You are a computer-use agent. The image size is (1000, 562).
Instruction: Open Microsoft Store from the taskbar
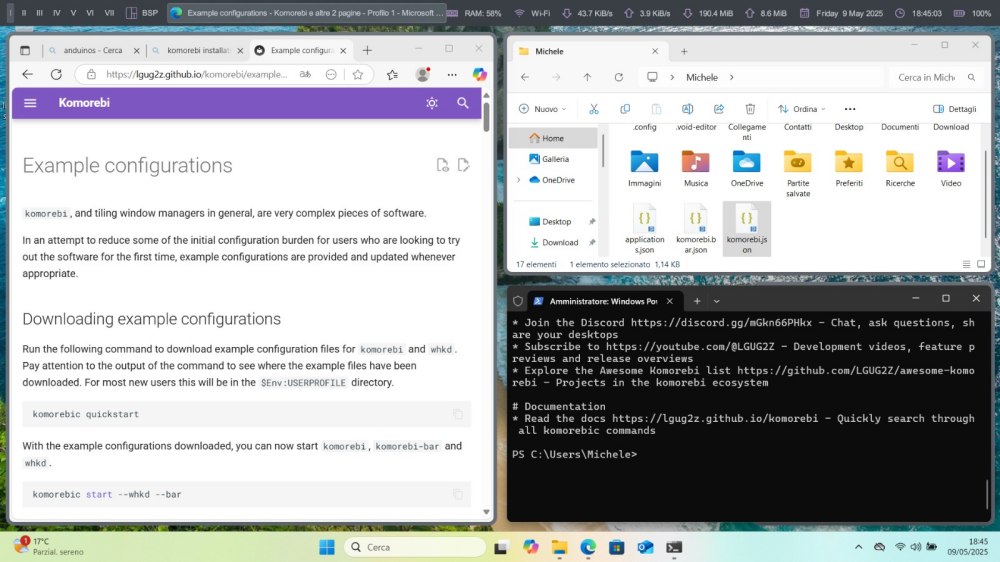(x=616, y=547)
